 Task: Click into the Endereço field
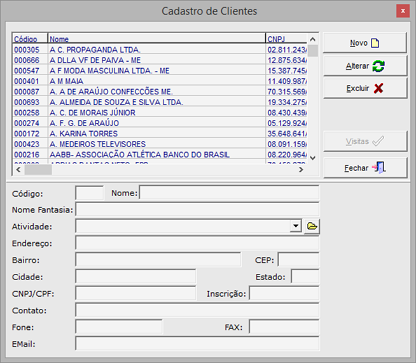197,243
